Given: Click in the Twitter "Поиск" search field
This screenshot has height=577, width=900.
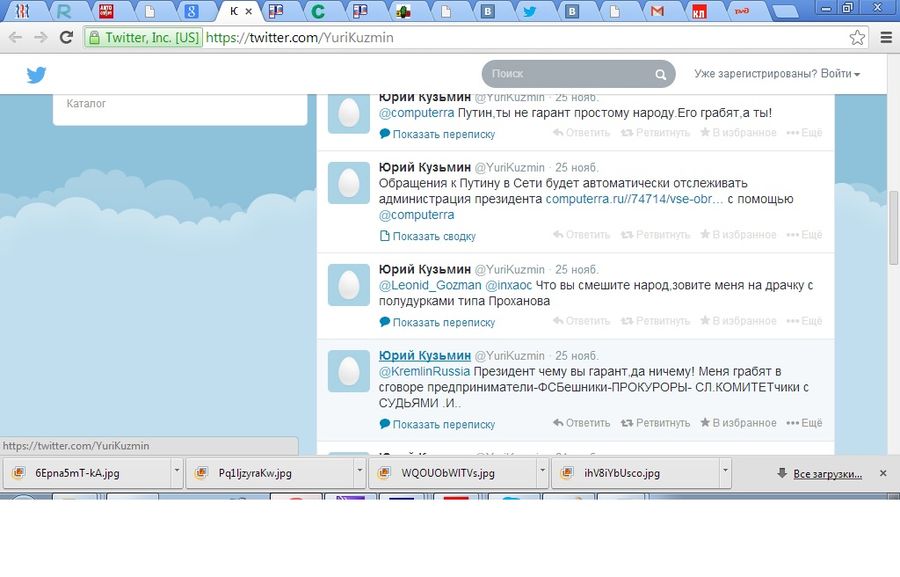Looking at the screenshot, I should [x=568, y=74].
